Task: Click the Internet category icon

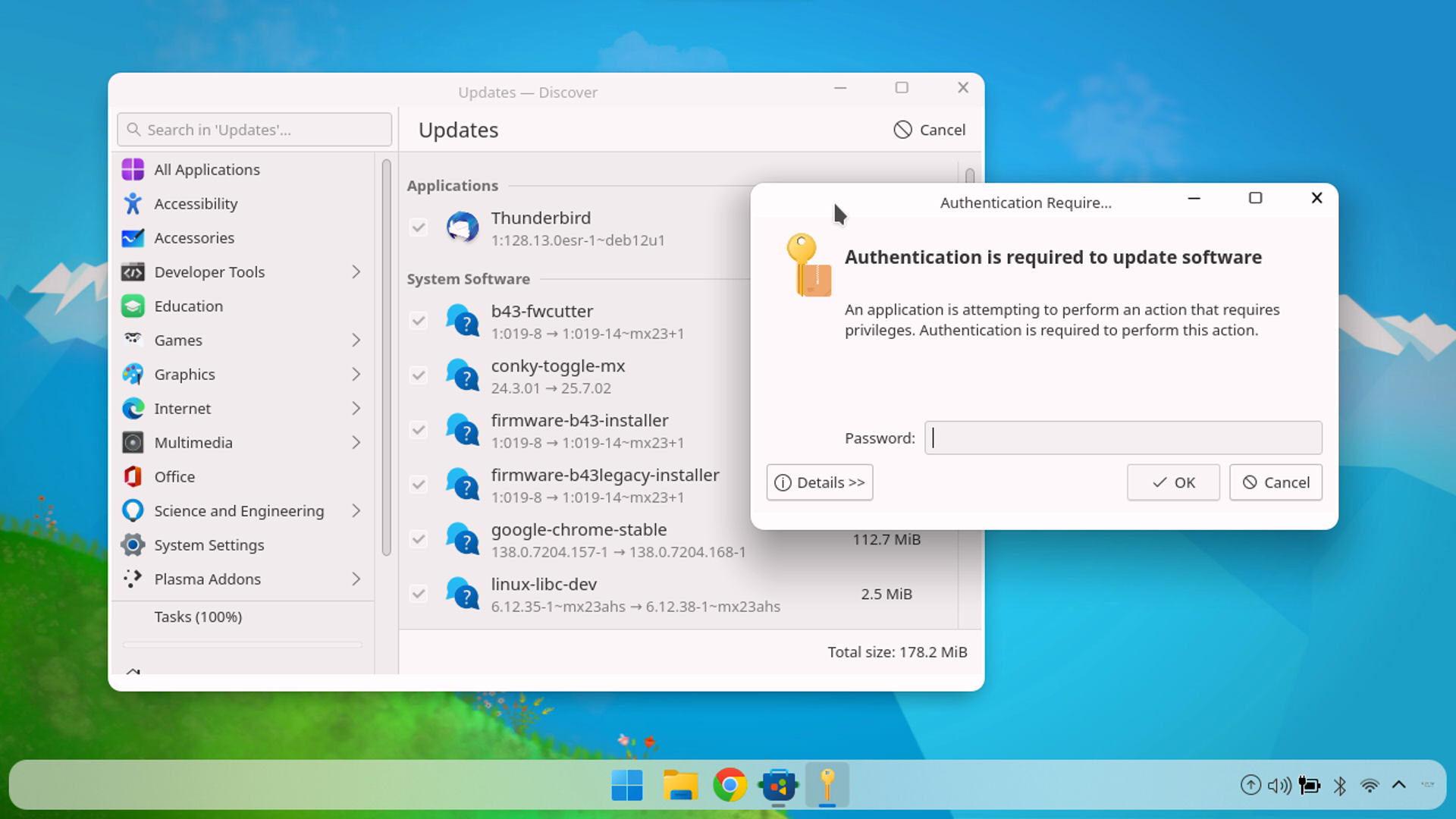Action: pyautogui.click(x=133, y=408)
